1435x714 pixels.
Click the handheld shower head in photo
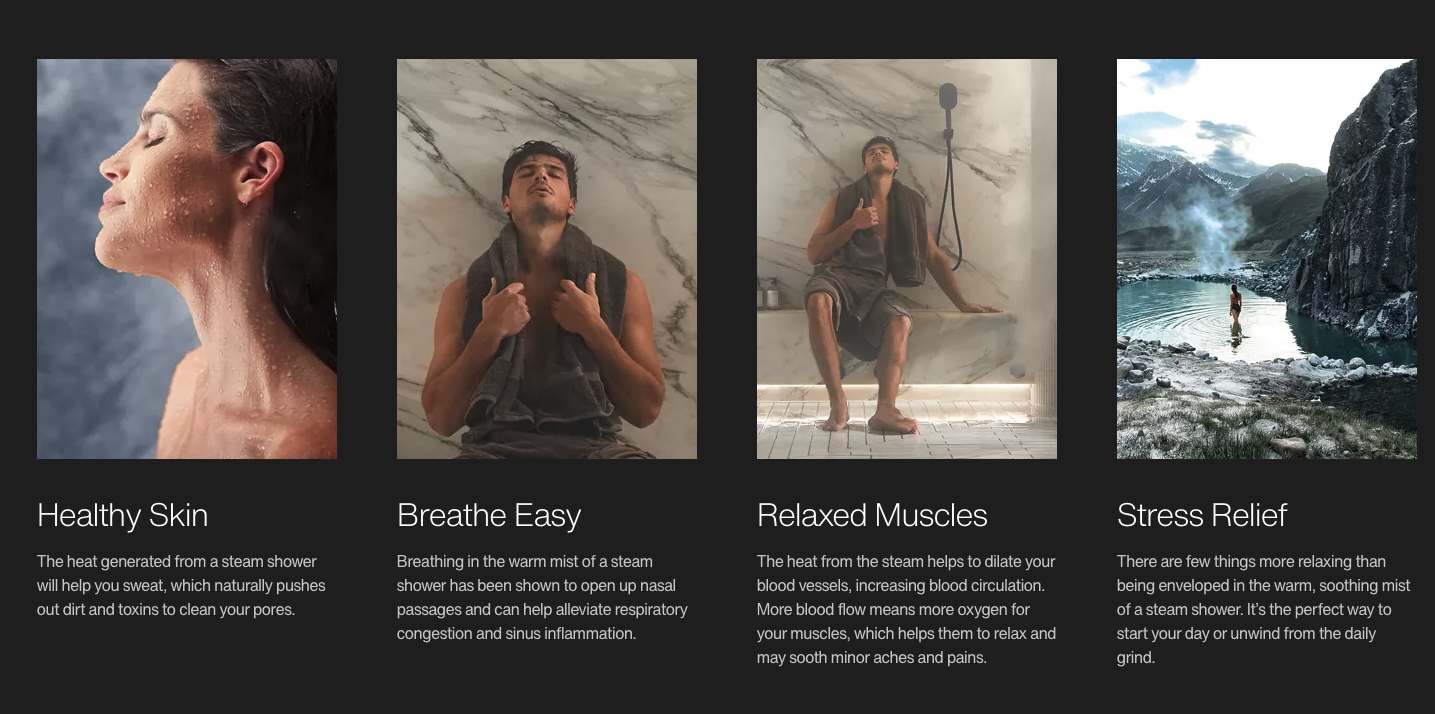(948, 99)
